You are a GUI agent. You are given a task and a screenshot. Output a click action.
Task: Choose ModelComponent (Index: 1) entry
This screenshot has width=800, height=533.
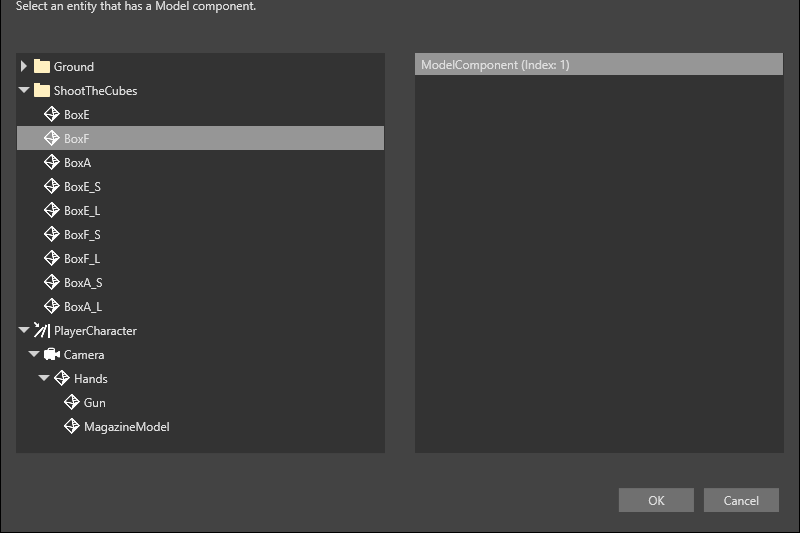(x=598, y=64)
